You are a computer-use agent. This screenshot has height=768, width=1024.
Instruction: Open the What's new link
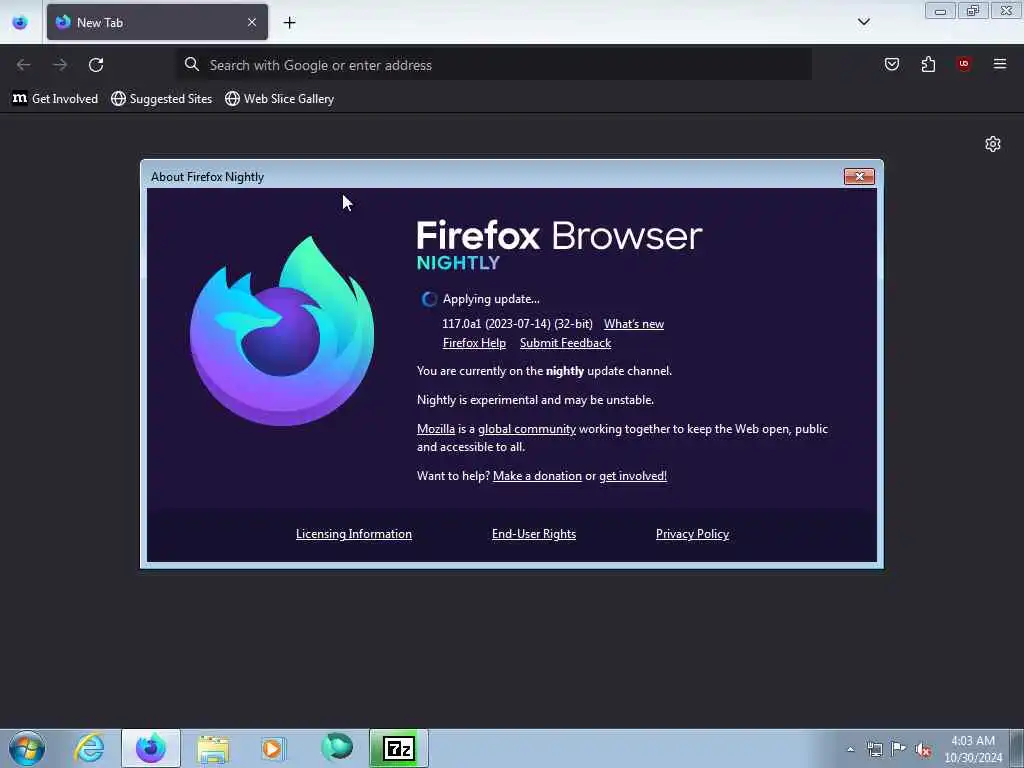pyautogui.click(x=633, y=324)
